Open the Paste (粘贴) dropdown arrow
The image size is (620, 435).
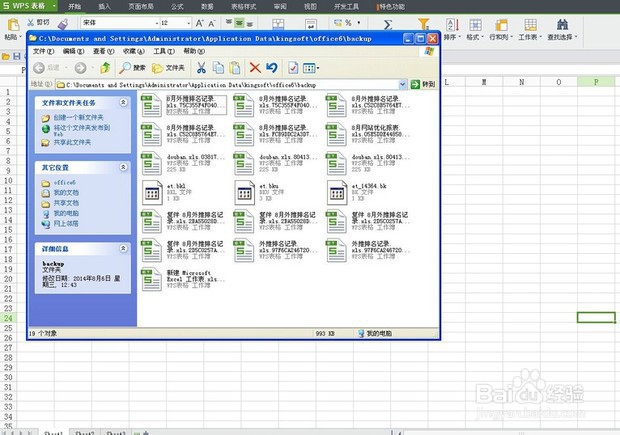click(20, 37)
